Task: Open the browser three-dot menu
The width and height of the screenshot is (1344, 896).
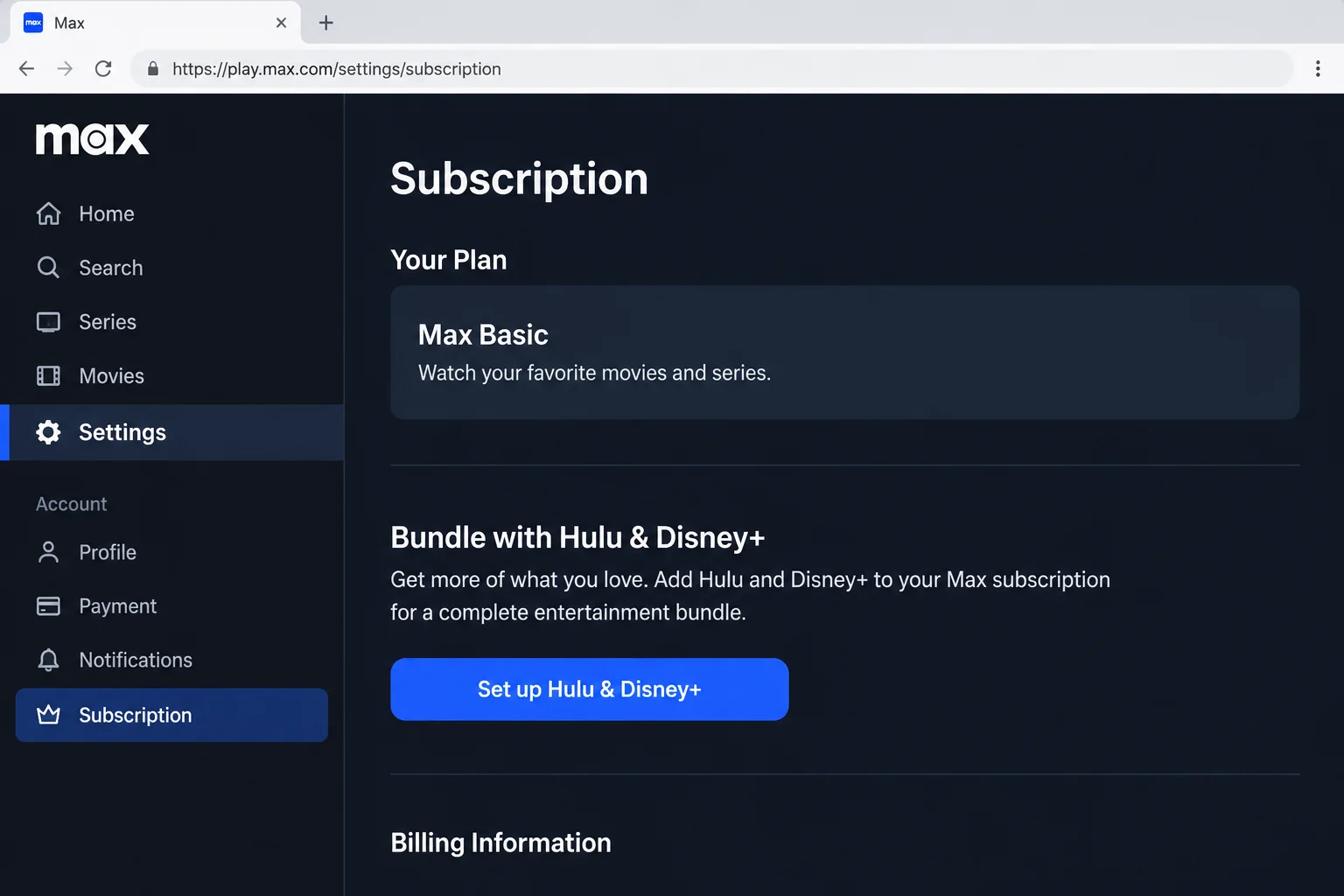Action: tap(1318, 69)
